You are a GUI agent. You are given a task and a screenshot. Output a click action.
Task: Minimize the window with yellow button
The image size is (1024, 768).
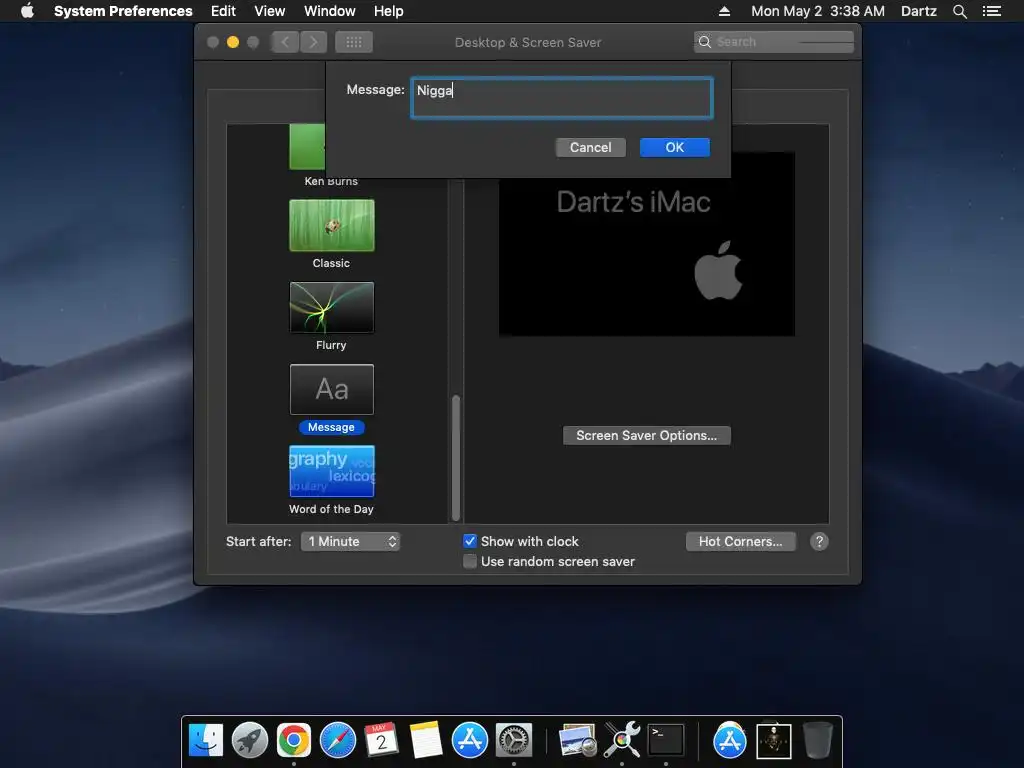click(x=232, y=42)
